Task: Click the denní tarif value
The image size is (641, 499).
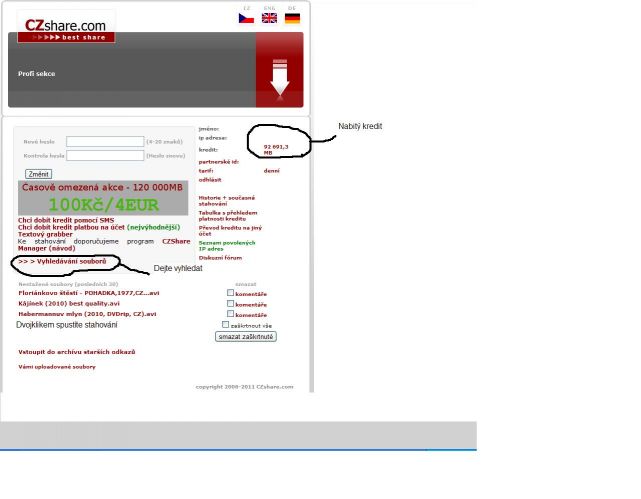Action: pyautogui.click(x=272, y=171)
